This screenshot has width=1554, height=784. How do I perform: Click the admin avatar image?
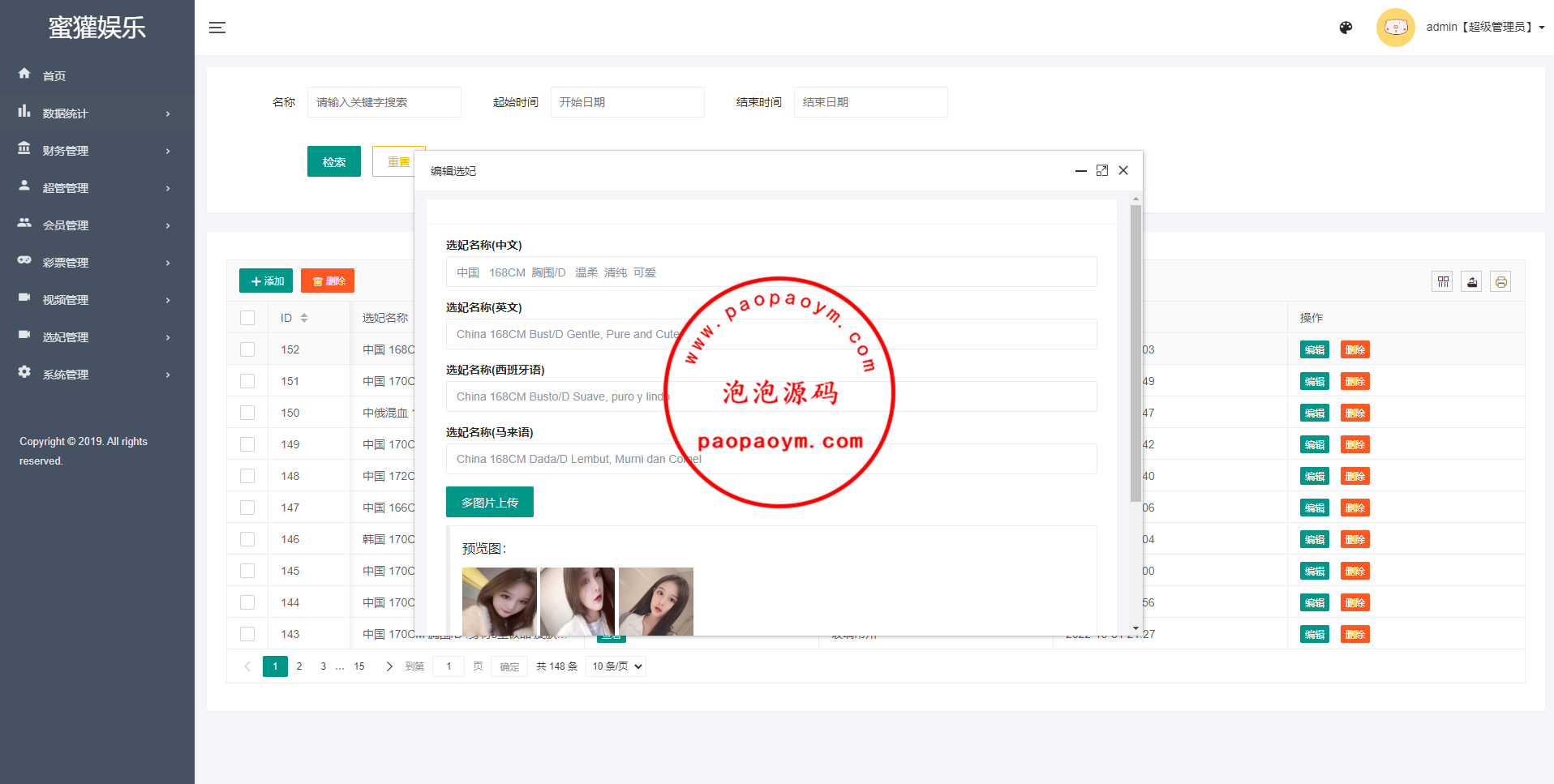click(1395, 28)
